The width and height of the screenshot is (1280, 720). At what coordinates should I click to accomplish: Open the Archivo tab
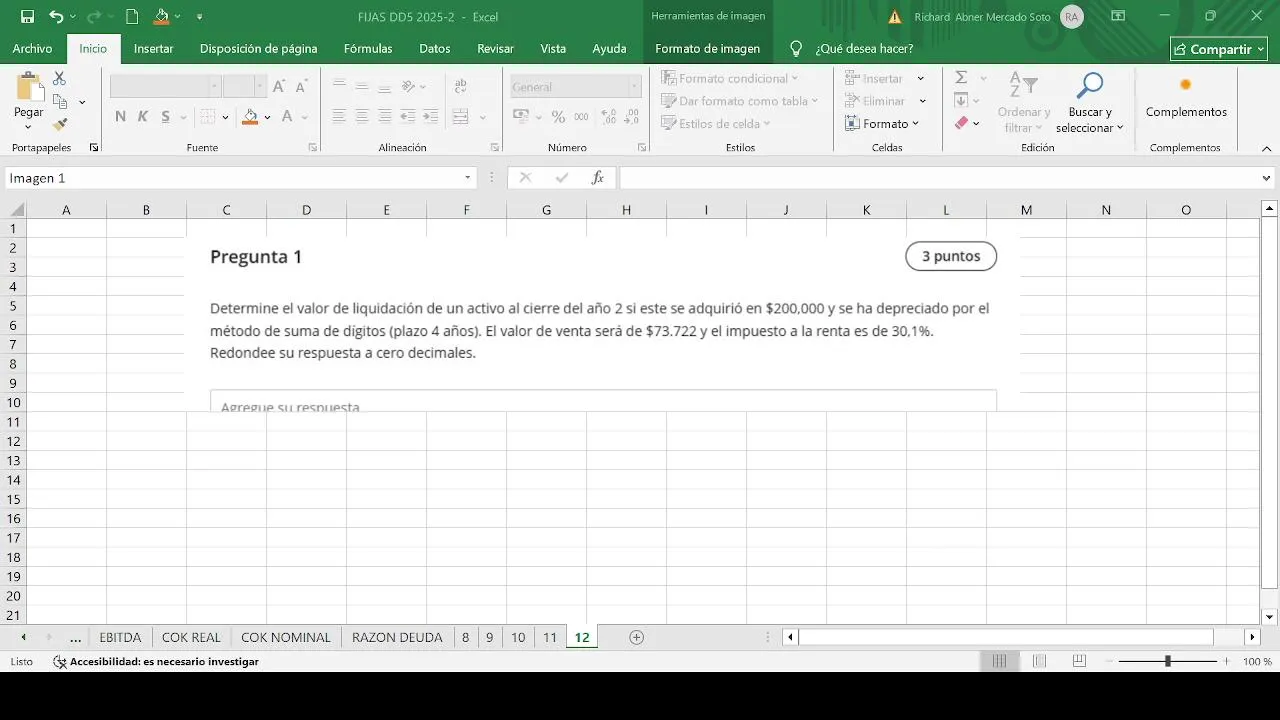(x=32, y=48)
